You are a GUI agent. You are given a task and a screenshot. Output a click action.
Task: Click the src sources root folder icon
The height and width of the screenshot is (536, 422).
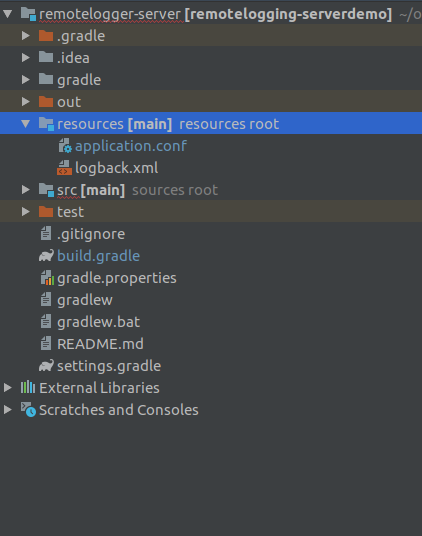[46, 190]
